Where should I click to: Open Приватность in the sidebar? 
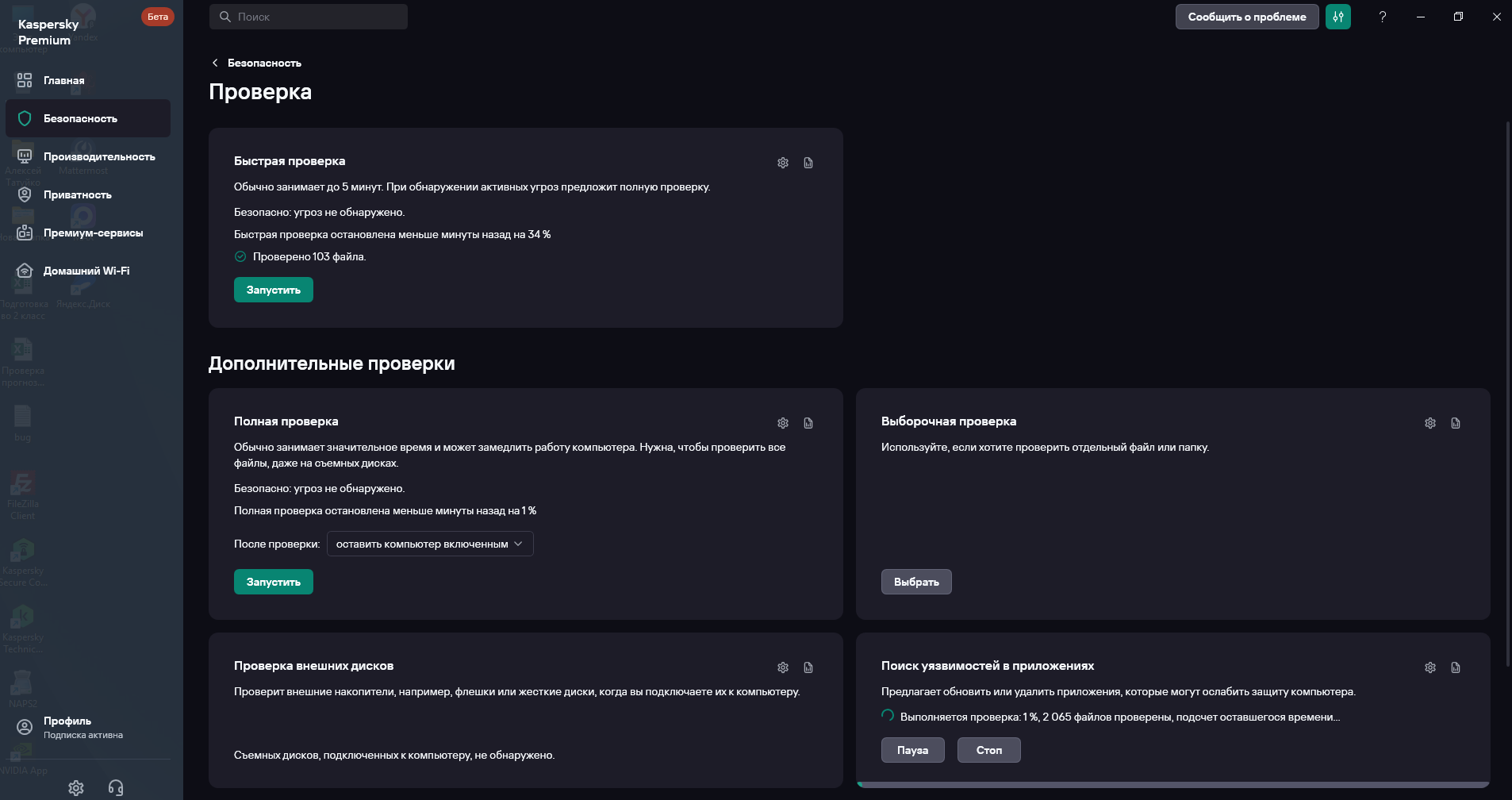click(77, 194)
